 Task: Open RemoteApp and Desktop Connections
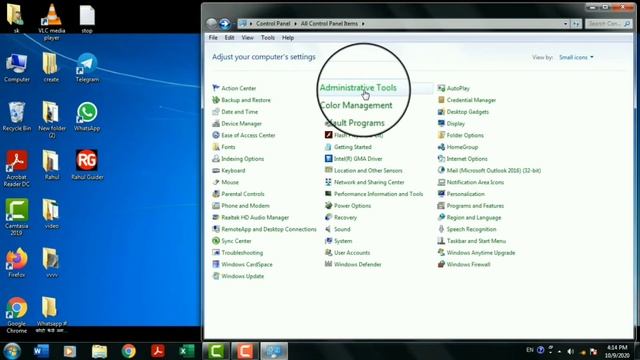pos(264,229)
